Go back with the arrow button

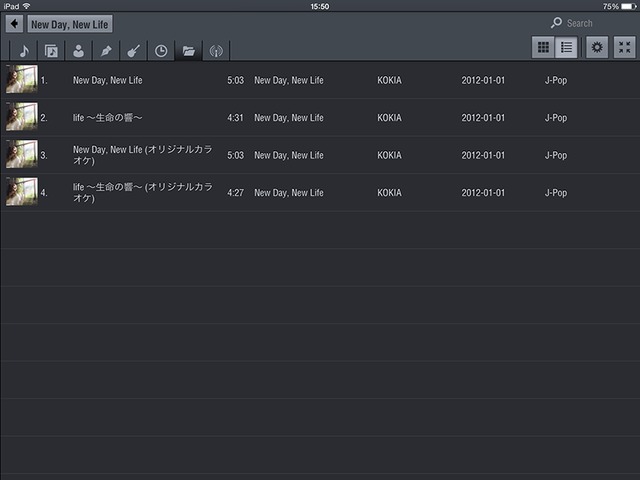pos(14,24)
